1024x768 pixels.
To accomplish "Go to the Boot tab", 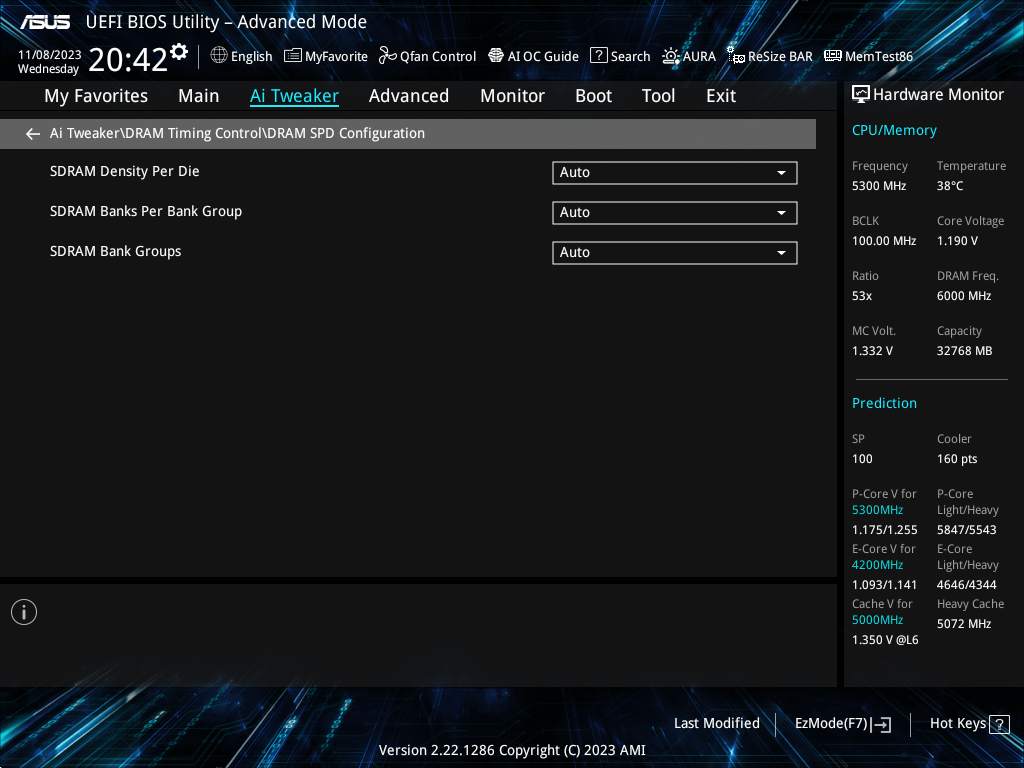I will pyautogui.click(x=594, y=96).
